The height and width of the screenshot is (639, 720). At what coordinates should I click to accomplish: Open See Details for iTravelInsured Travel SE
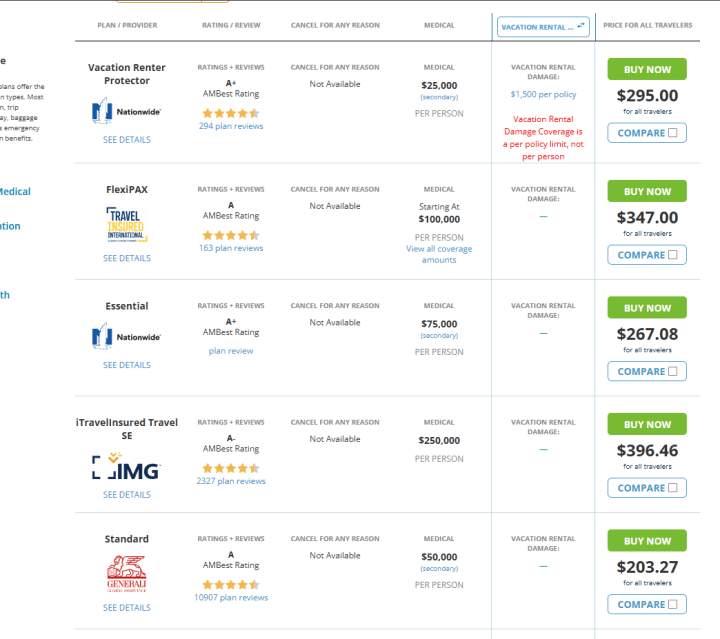(x=126, y=494)
